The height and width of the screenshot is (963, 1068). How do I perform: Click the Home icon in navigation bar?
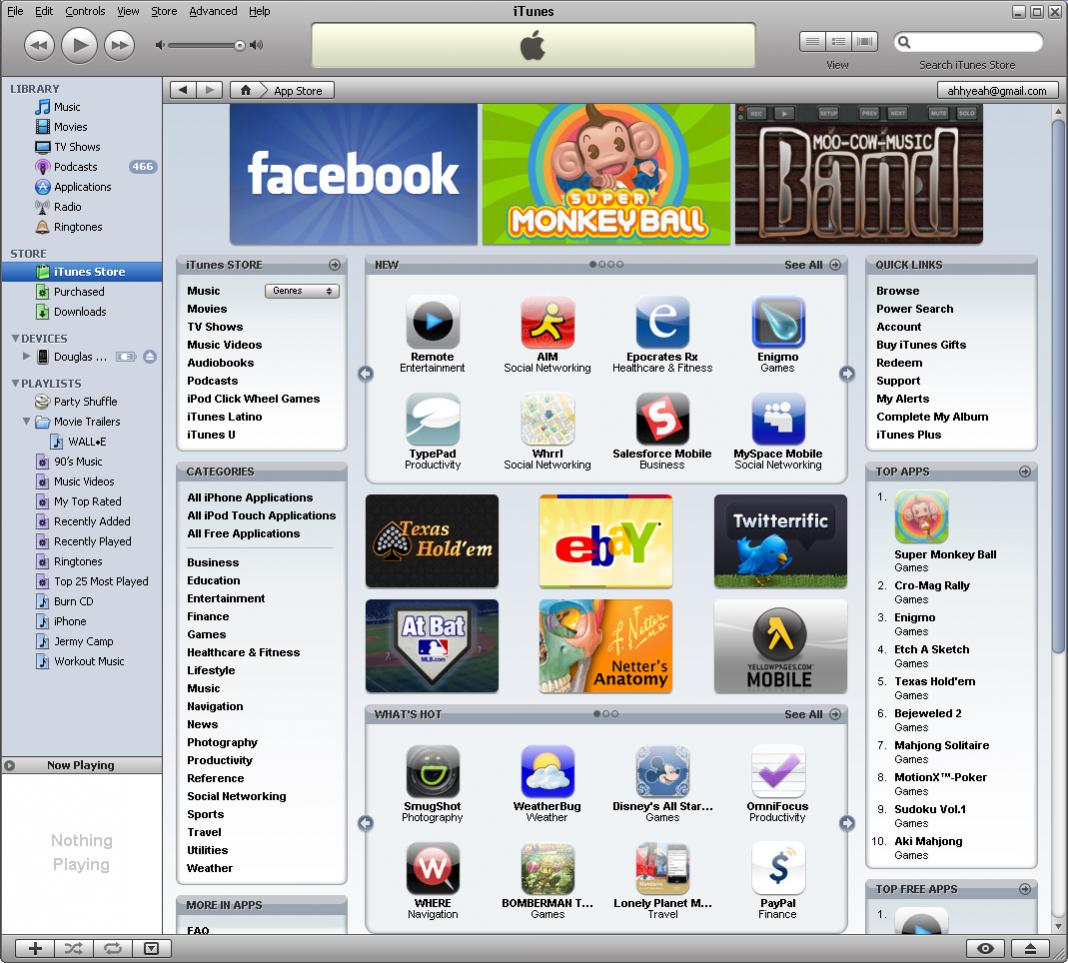246,90
